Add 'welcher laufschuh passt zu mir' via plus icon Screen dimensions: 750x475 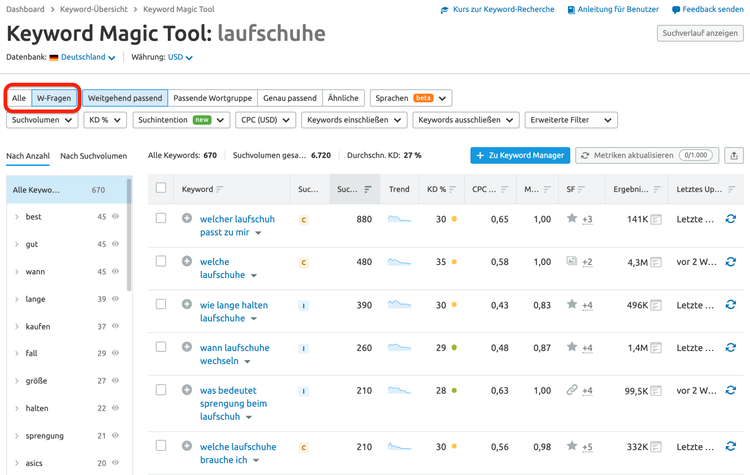tap(187, 218)
